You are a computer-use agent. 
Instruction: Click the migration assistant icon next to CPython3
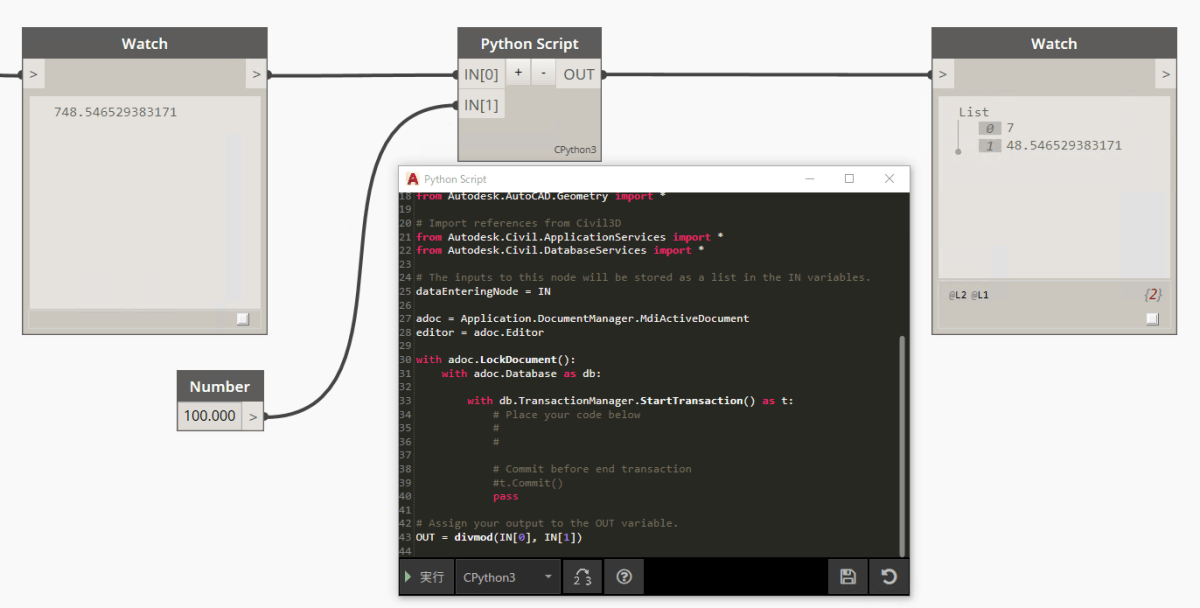click(583, 577)
